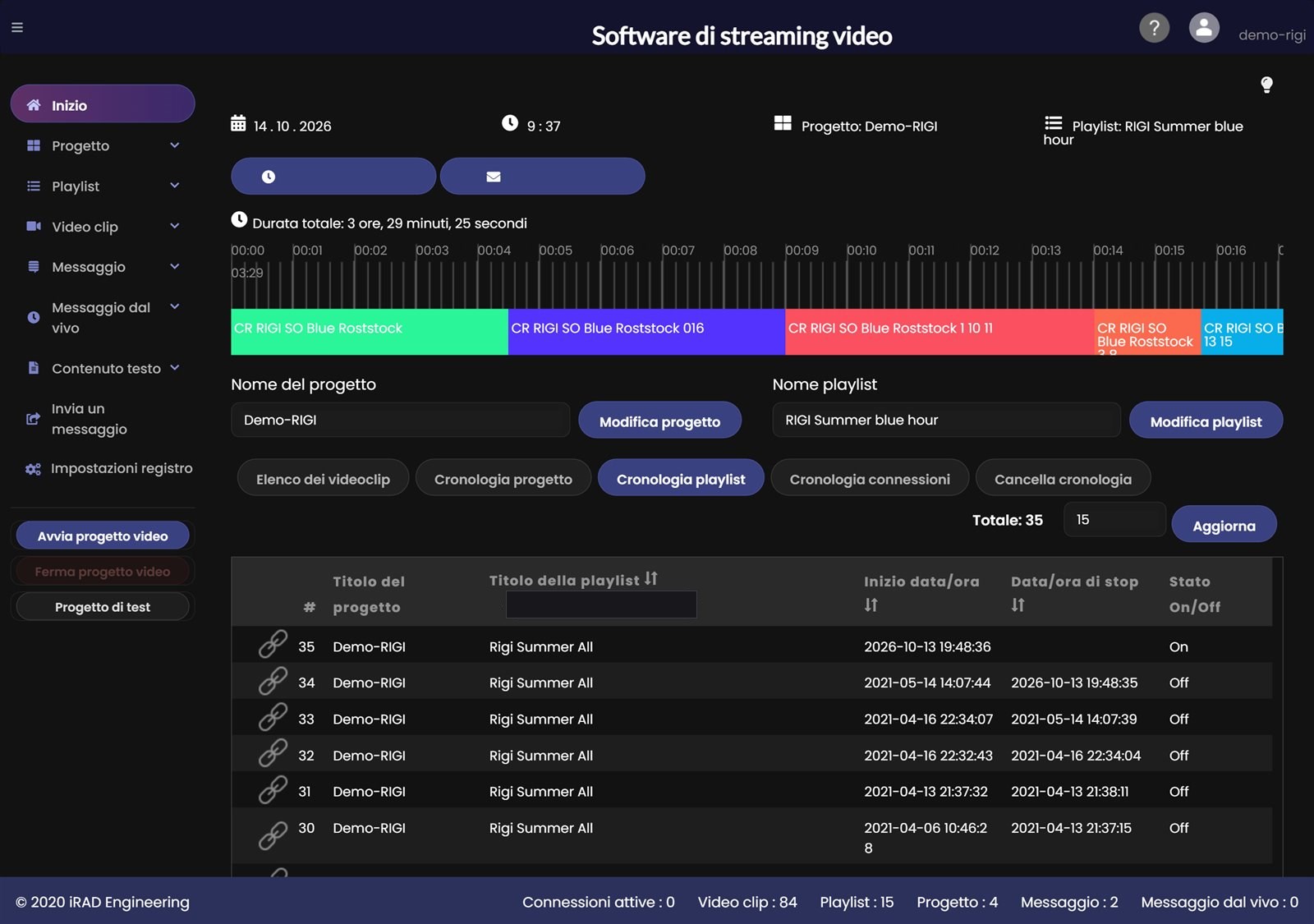
Task: Click the Progetto di test button
Action: pos(103,606)
